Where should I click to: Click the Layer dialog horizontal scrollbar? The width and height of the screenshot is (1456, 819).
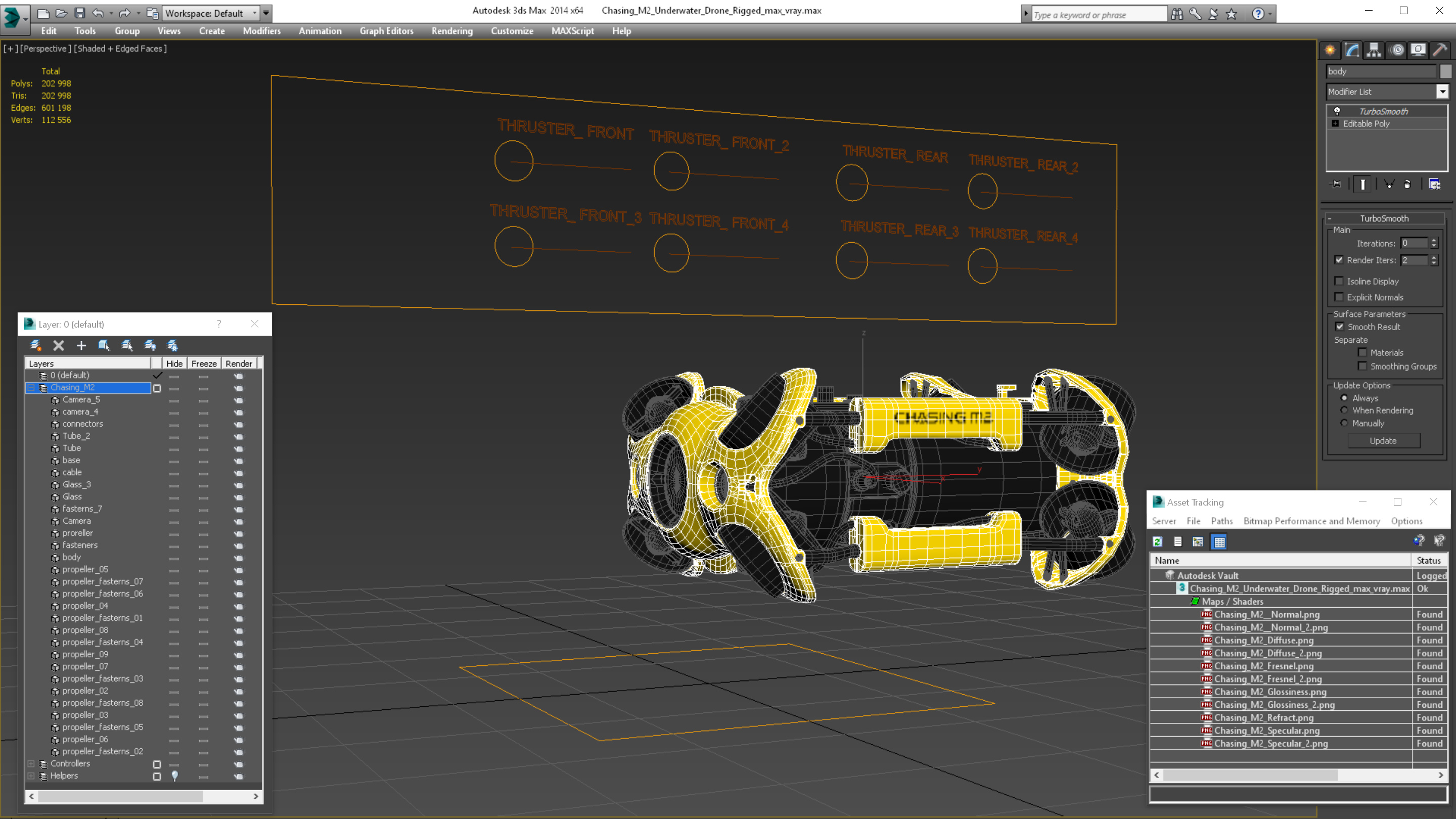pos(144,796)
